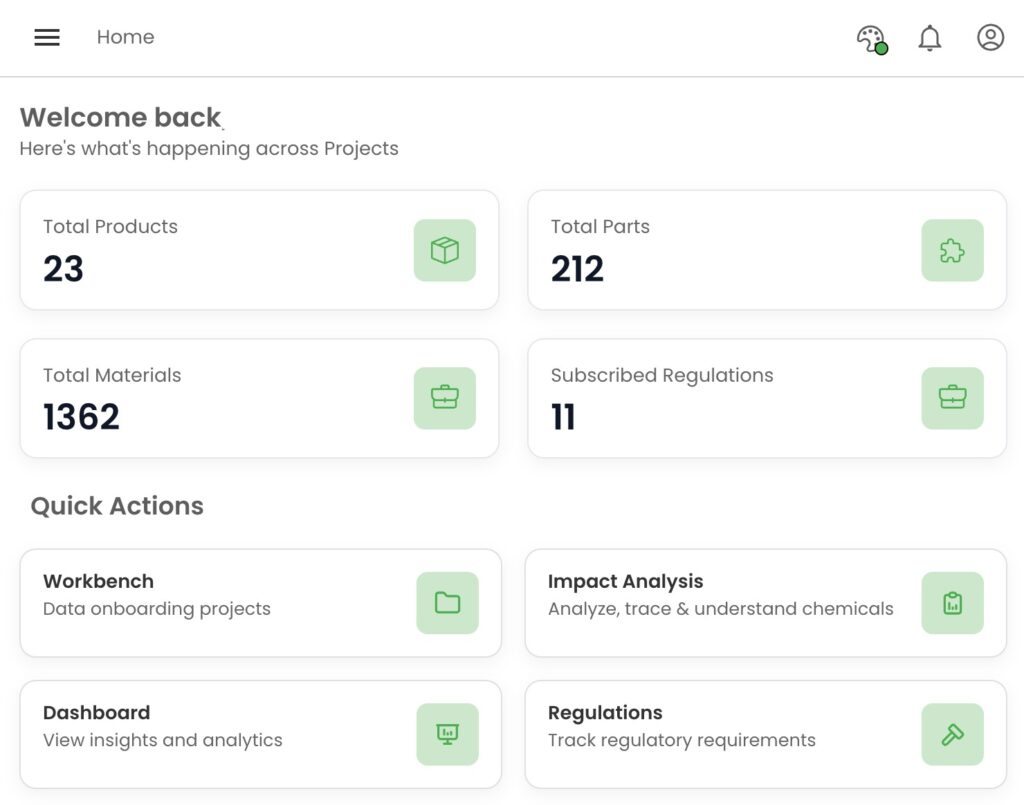Open the hamburger navigation menu
The width and height of the screenshot is (1024, 805).
47,38
